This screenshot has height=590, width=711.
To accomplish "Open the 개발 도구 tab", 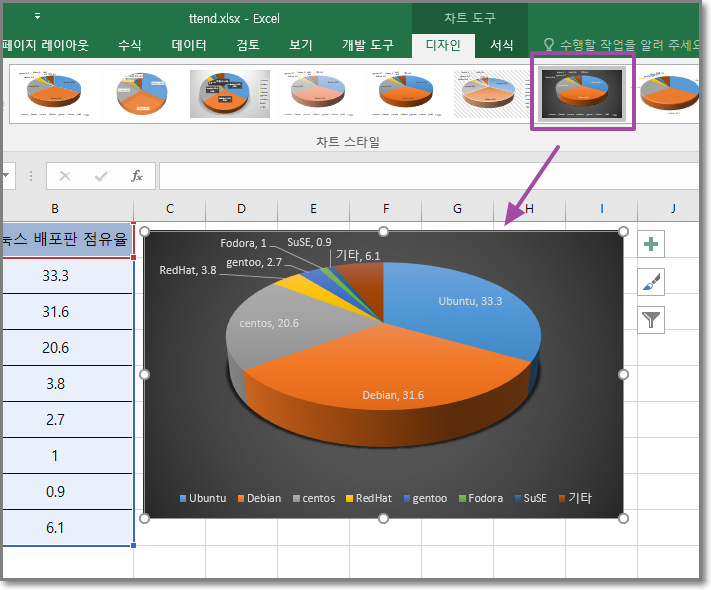I will point(368,45).
